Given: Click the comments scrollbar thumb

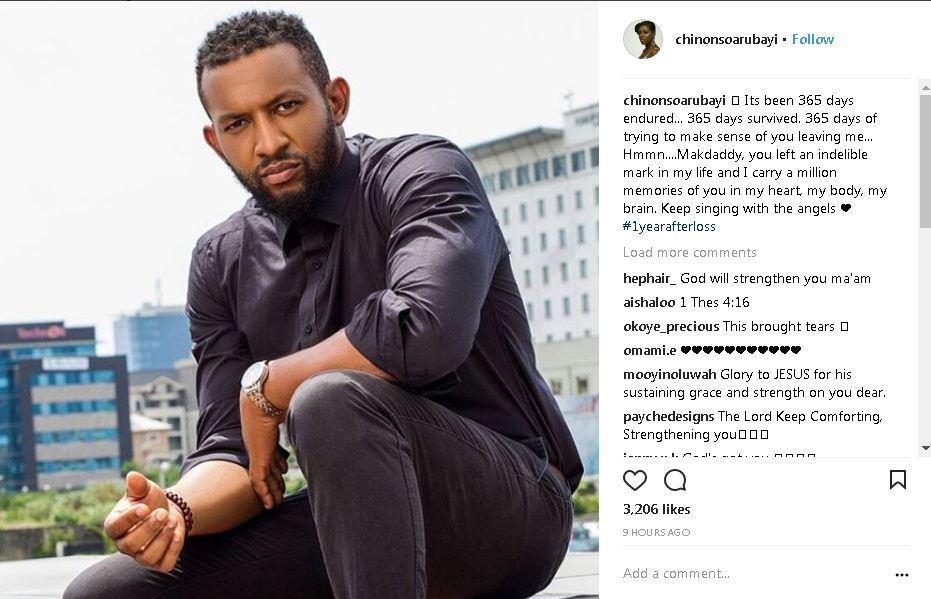Looking at the screenshot, I should click(x=925, y=160).
